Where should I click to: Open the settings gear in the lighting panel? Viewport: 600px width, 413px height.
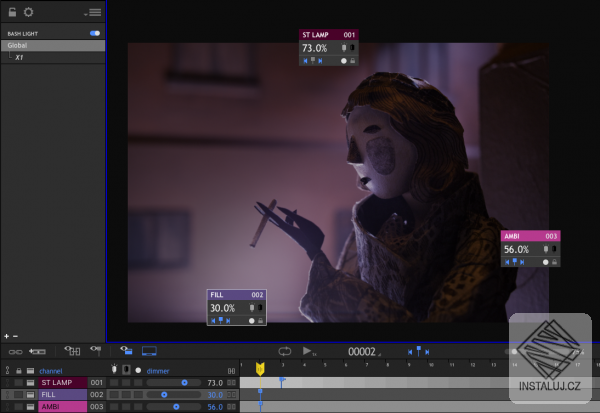pos(28,12)
